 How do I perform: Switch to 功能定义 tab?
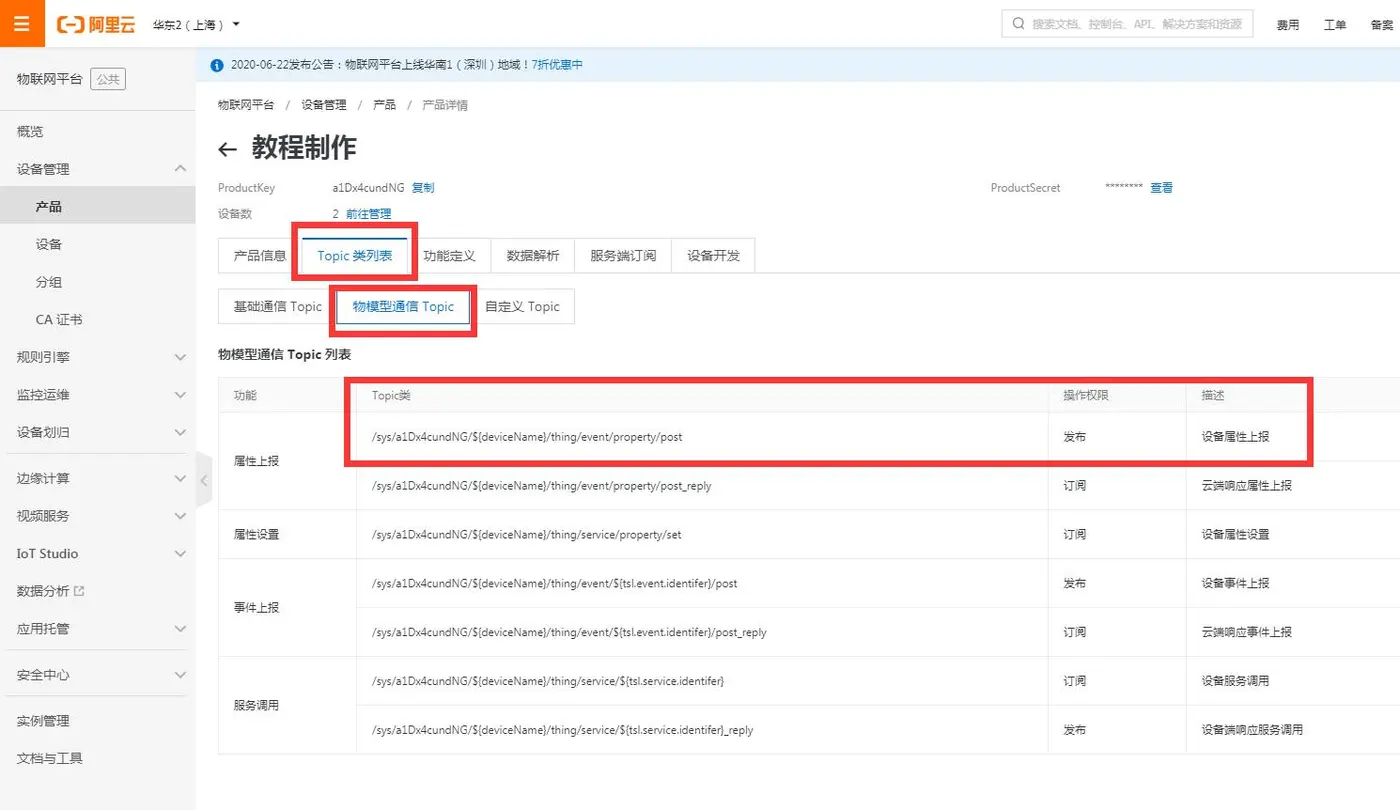(449, 256)
